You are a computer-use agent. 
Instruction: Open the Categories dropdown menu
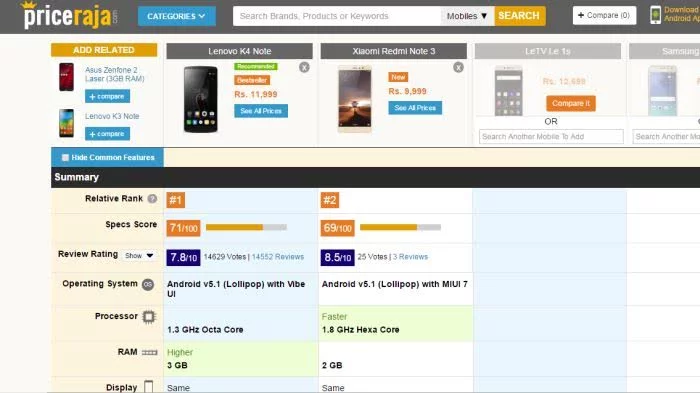tap(177, 16)
